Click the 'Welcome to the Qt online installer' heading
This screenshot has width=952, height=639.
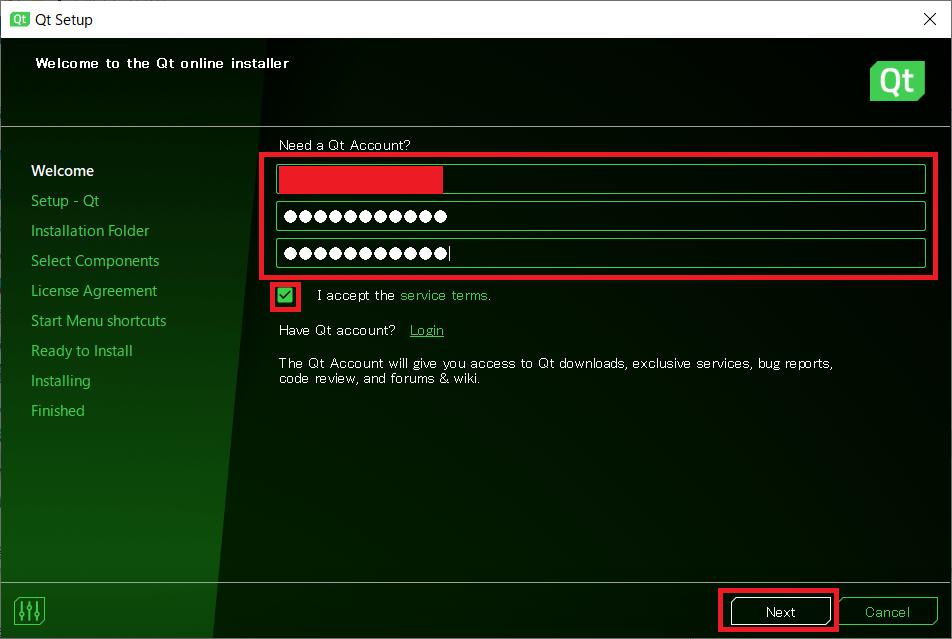click(162, 63)
